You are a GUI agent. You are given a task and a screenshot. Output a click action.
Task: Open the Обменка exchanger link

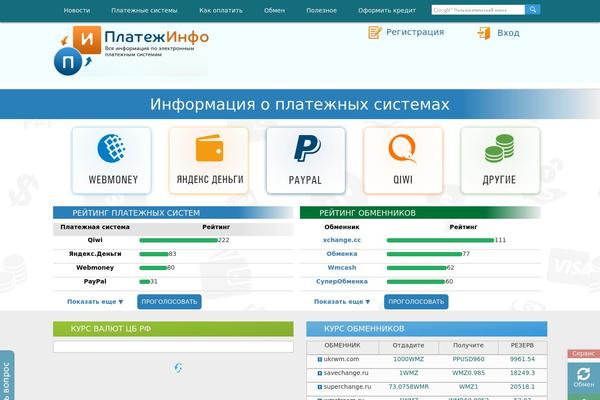pos(342,254)
